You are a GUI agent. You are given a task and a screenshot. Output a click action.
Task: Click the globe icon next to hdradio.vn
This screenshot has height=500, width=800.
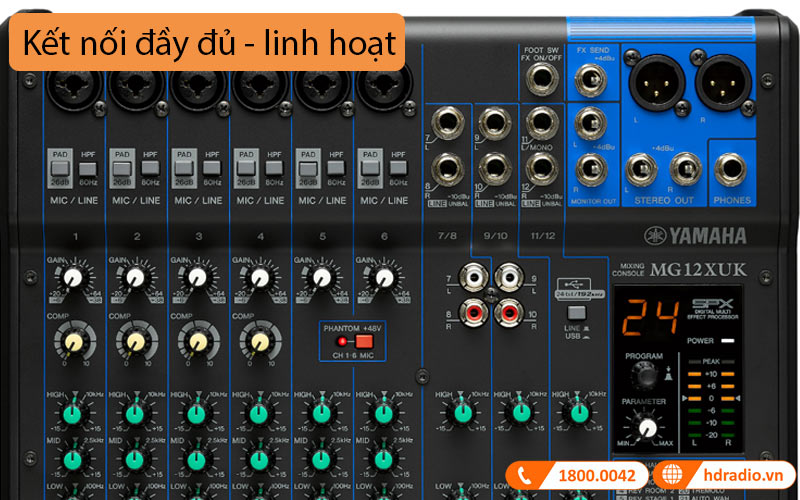(672, 475)
